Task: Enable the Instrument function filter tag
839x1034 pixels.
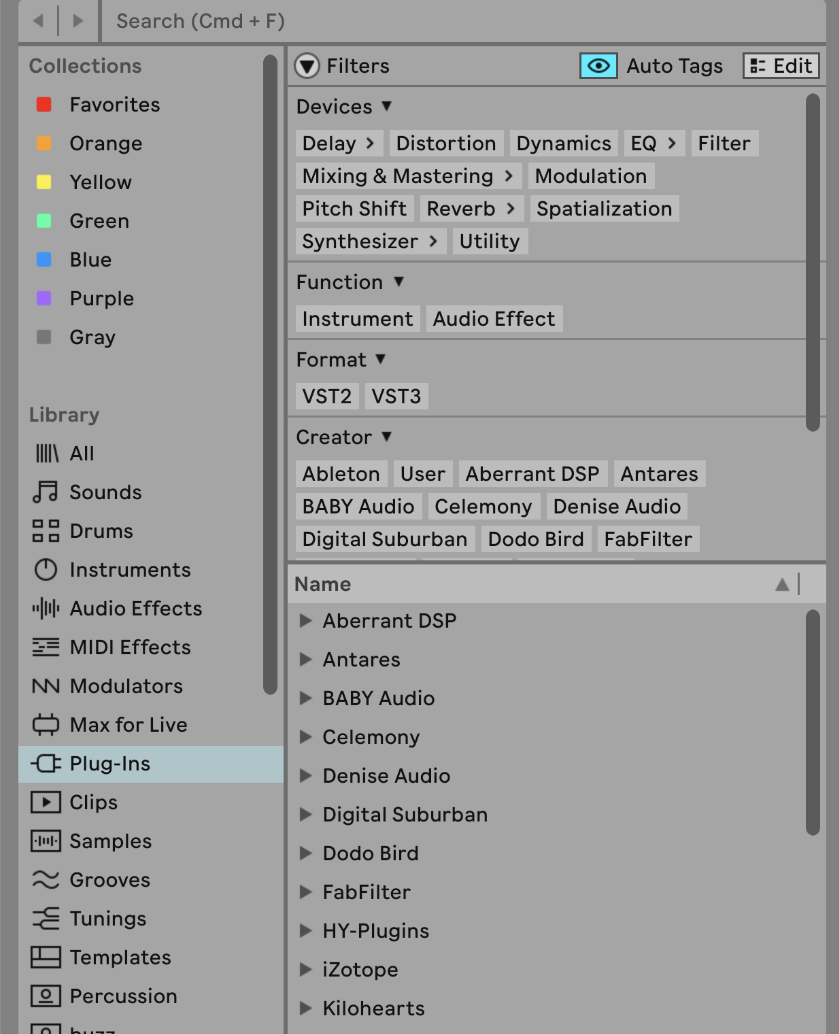Action: 357,319
